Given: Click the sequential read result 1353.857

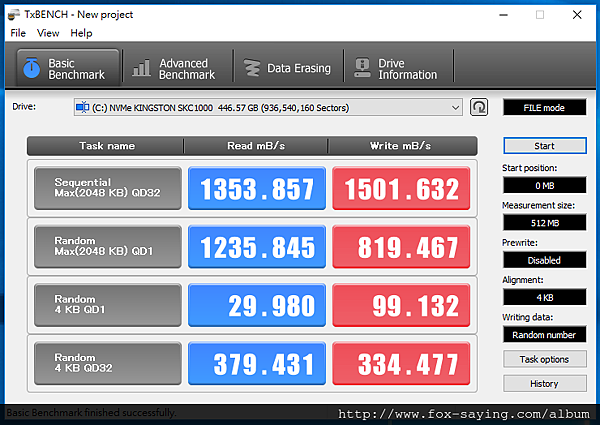Looking at the screenshot, I should 257,188.
